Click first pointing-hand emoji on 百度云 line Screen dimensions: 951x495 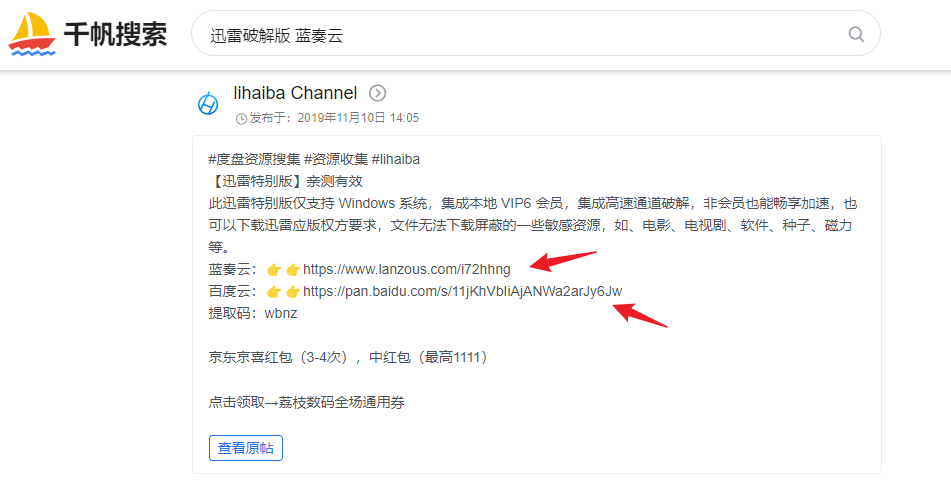pos(274,292)
